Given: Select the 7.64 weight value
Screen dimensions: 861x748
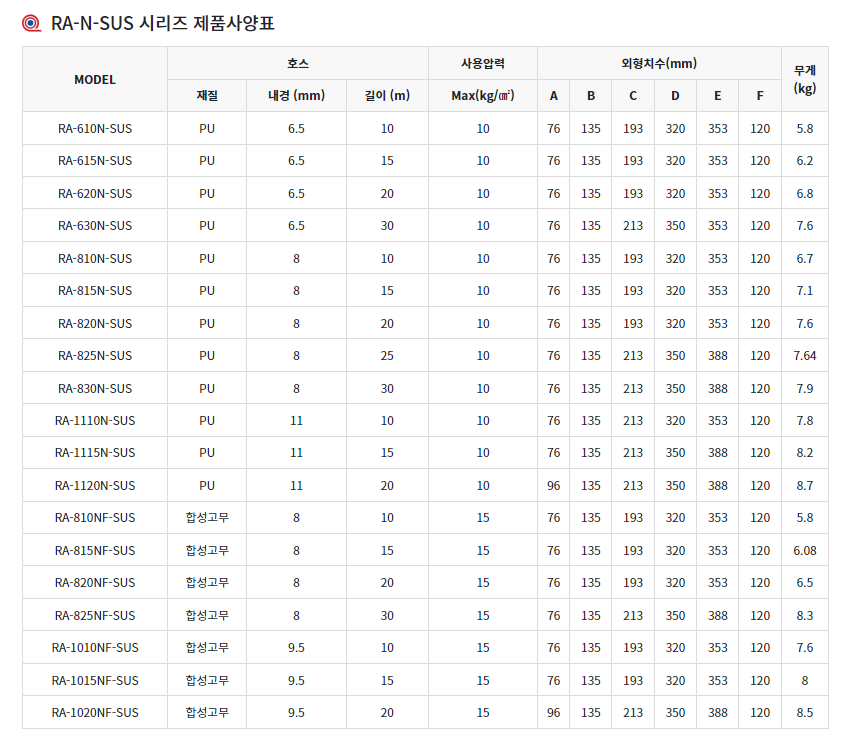Looking at the screenshot, I should pyautogui.click(x=805, y=356).
